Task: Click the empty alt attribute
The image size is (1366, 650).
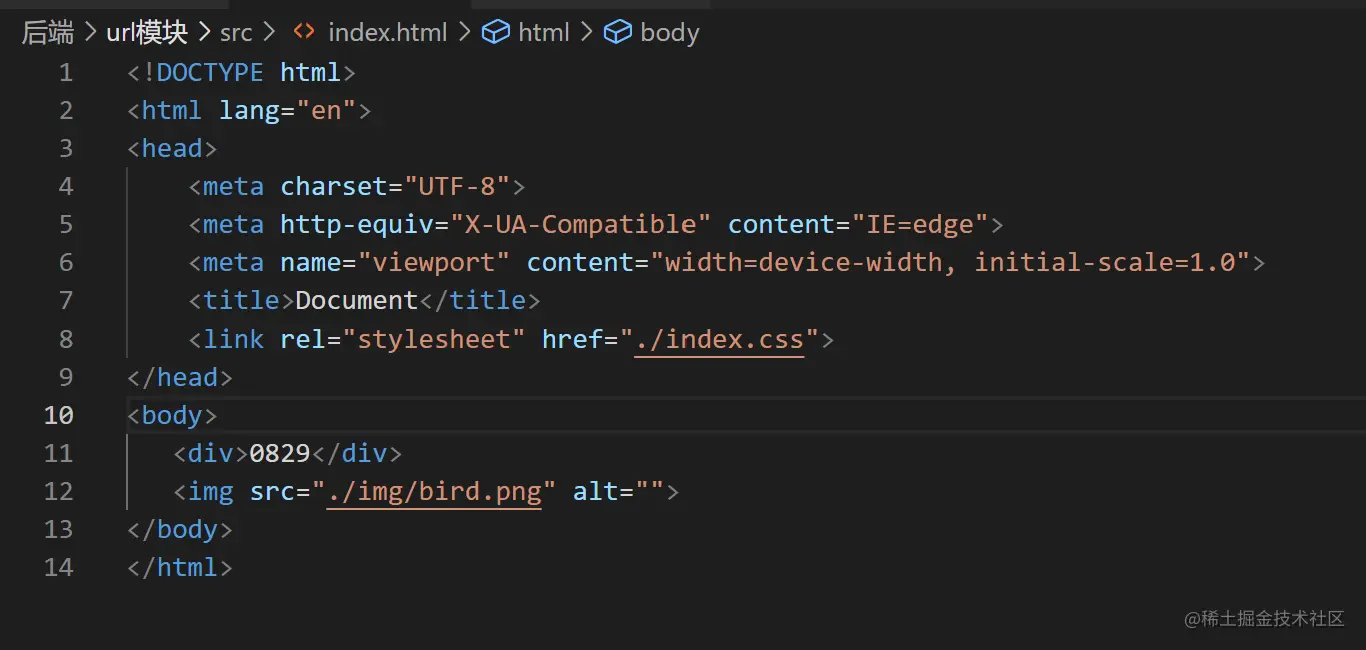Action: click(x=618, y=491)
